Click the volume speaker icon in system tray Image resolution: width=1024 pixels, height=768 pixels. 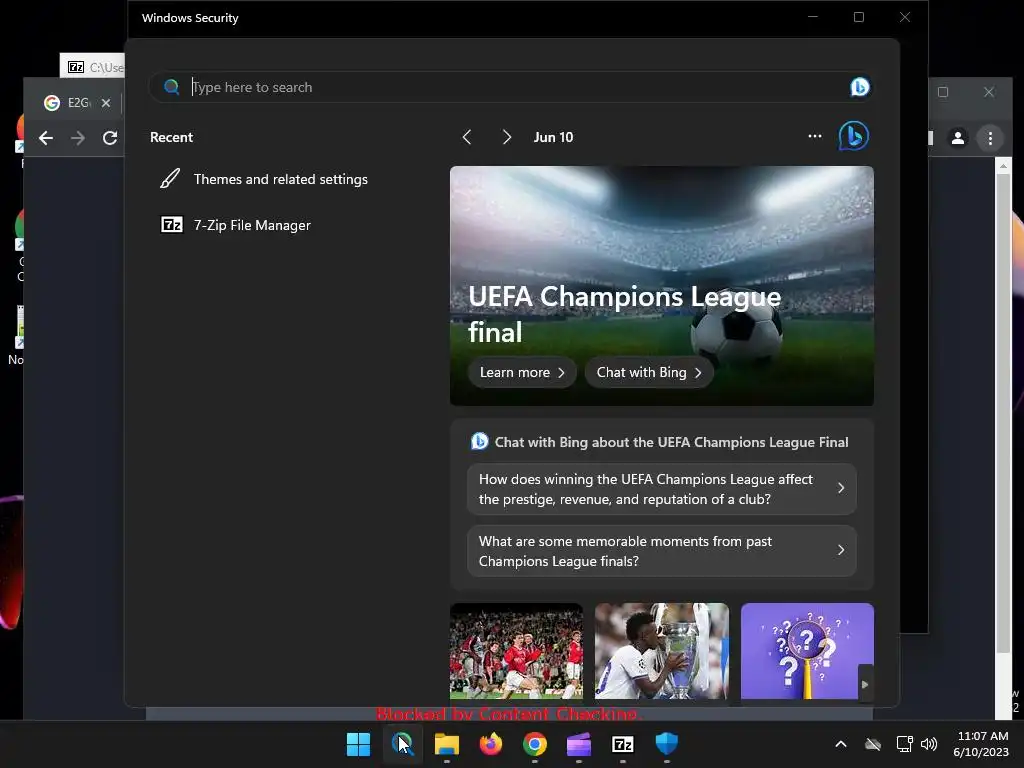(x=929, y=744)
